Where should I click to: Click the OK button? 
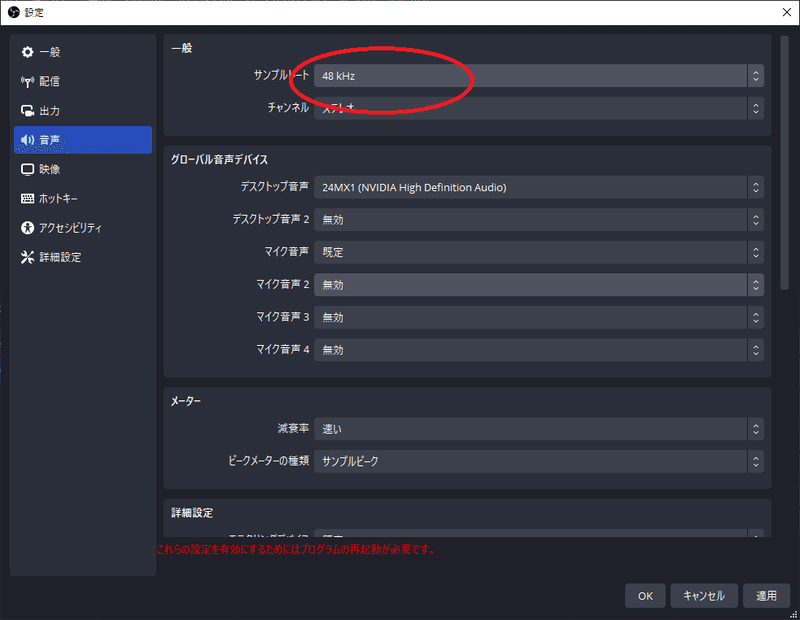645,596
